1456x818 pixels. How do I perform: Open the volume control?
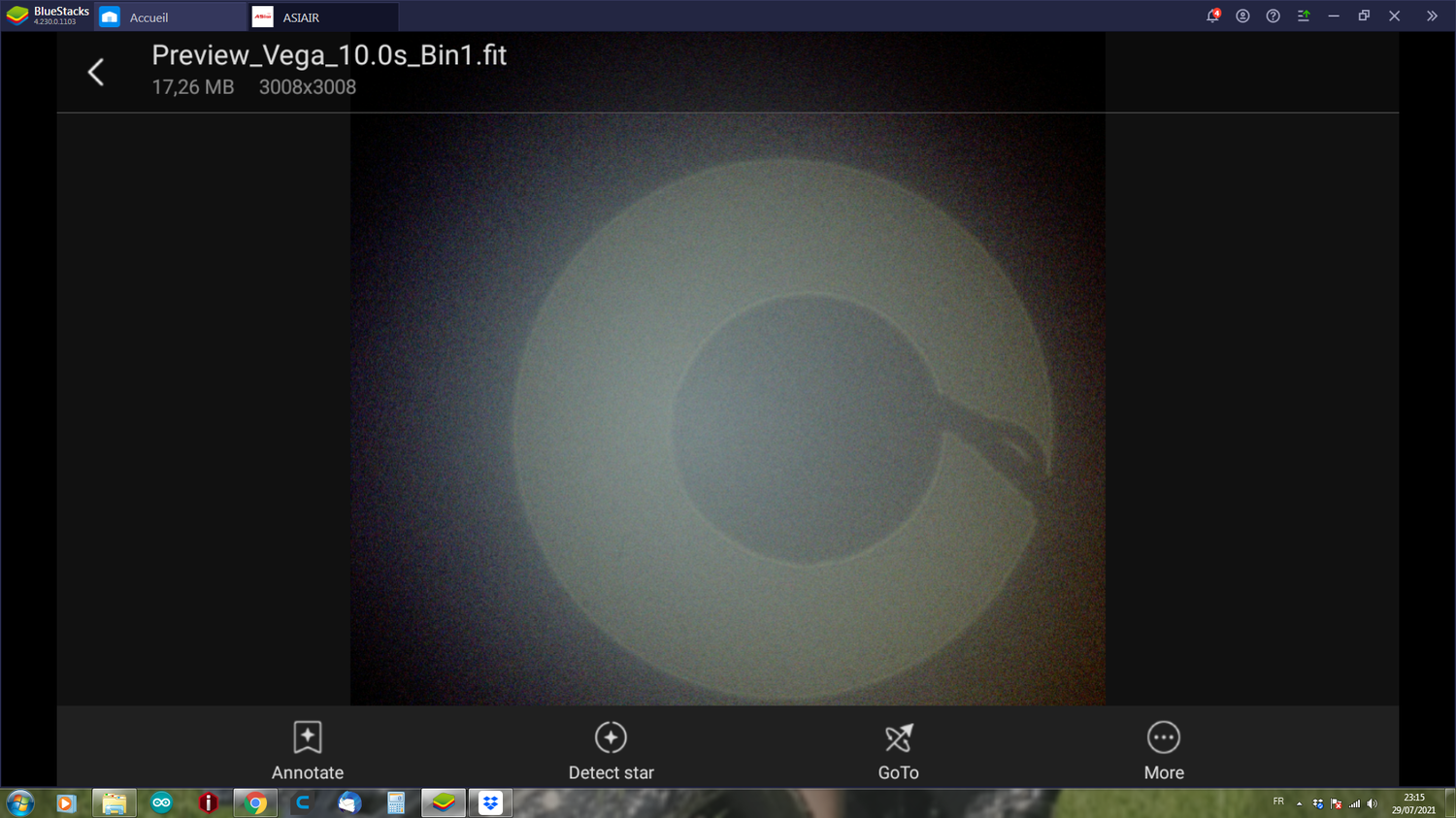(x=1372, y=802)
